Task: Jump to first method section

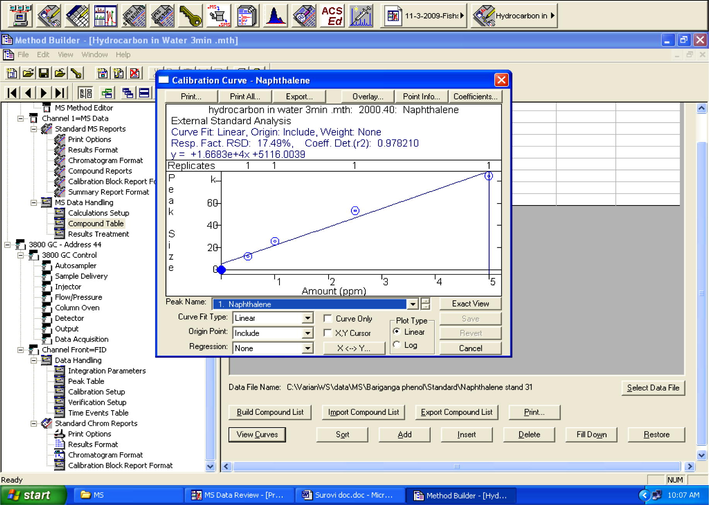Action: [13, 93]
